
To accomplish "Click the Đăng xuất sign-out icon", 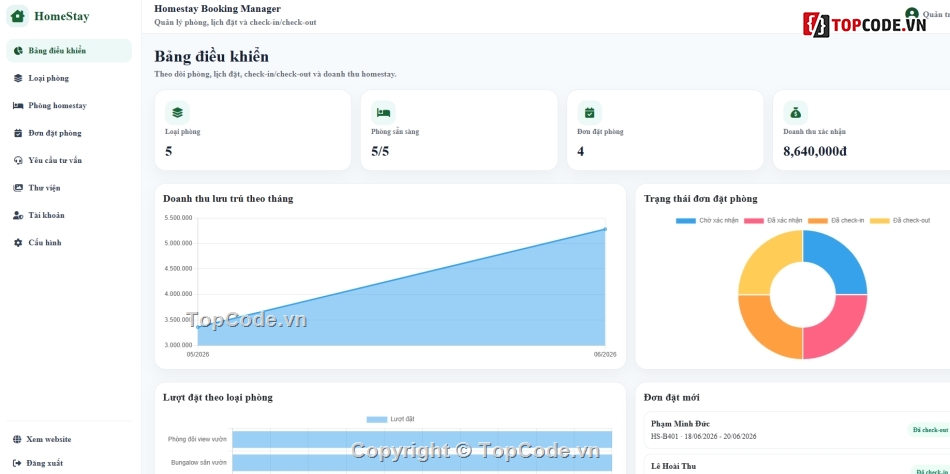I will (x=17, y=463).
